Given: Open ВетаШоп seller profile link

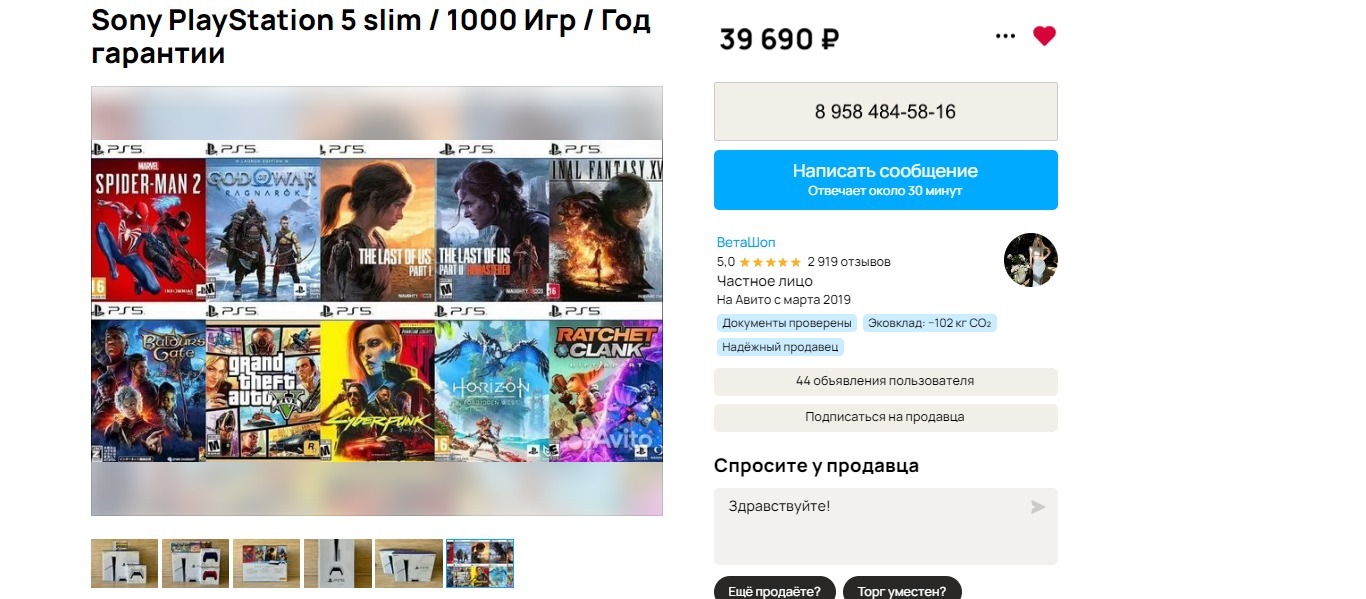Looking at the screenshot, I should [x=746, y=243].
